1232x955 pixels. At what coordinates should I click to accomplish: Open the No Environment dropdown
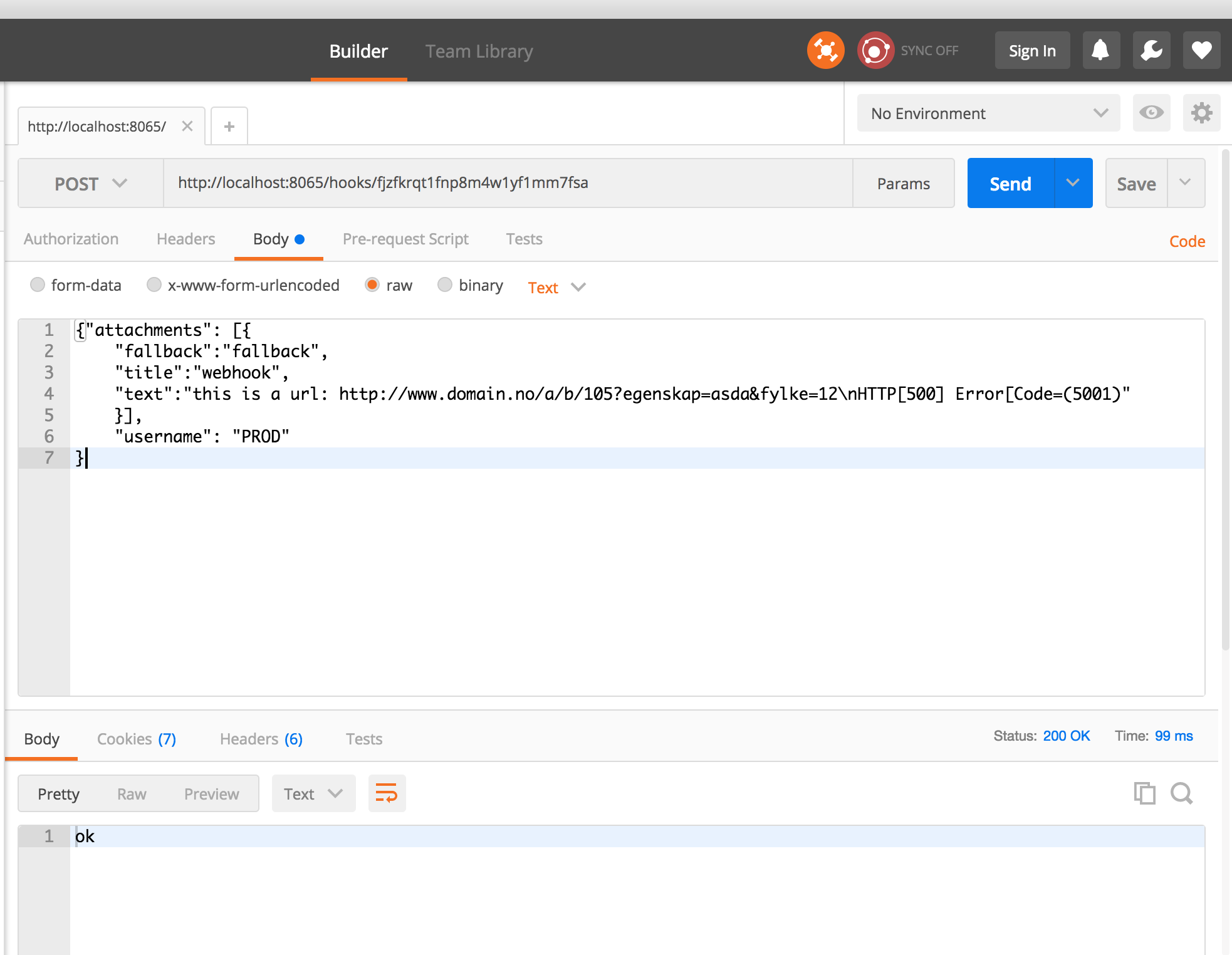pos(988,113)
